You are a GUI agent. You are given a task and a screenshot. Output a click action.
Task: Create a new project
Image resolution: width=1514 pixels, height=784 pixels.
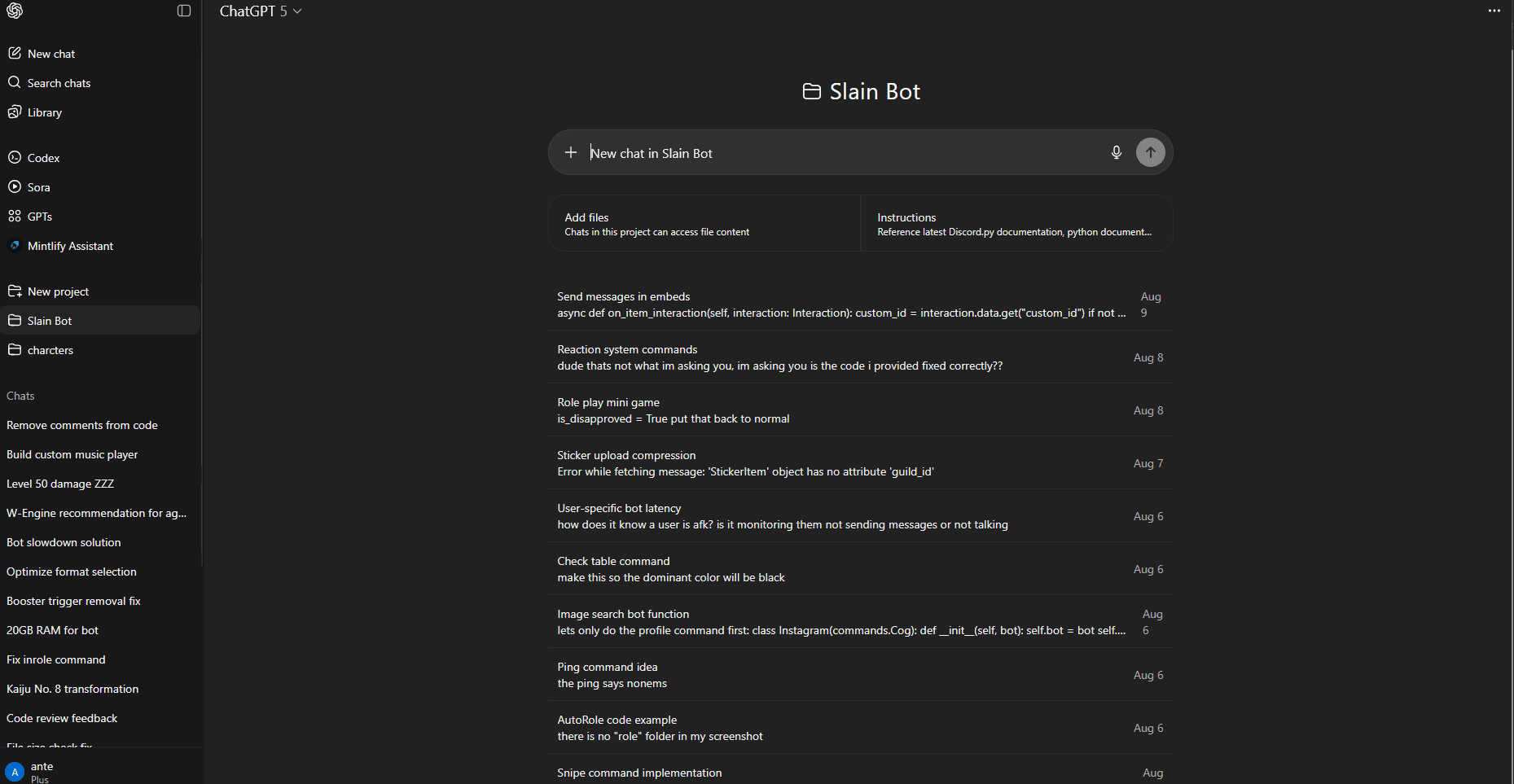coord(58,291)
